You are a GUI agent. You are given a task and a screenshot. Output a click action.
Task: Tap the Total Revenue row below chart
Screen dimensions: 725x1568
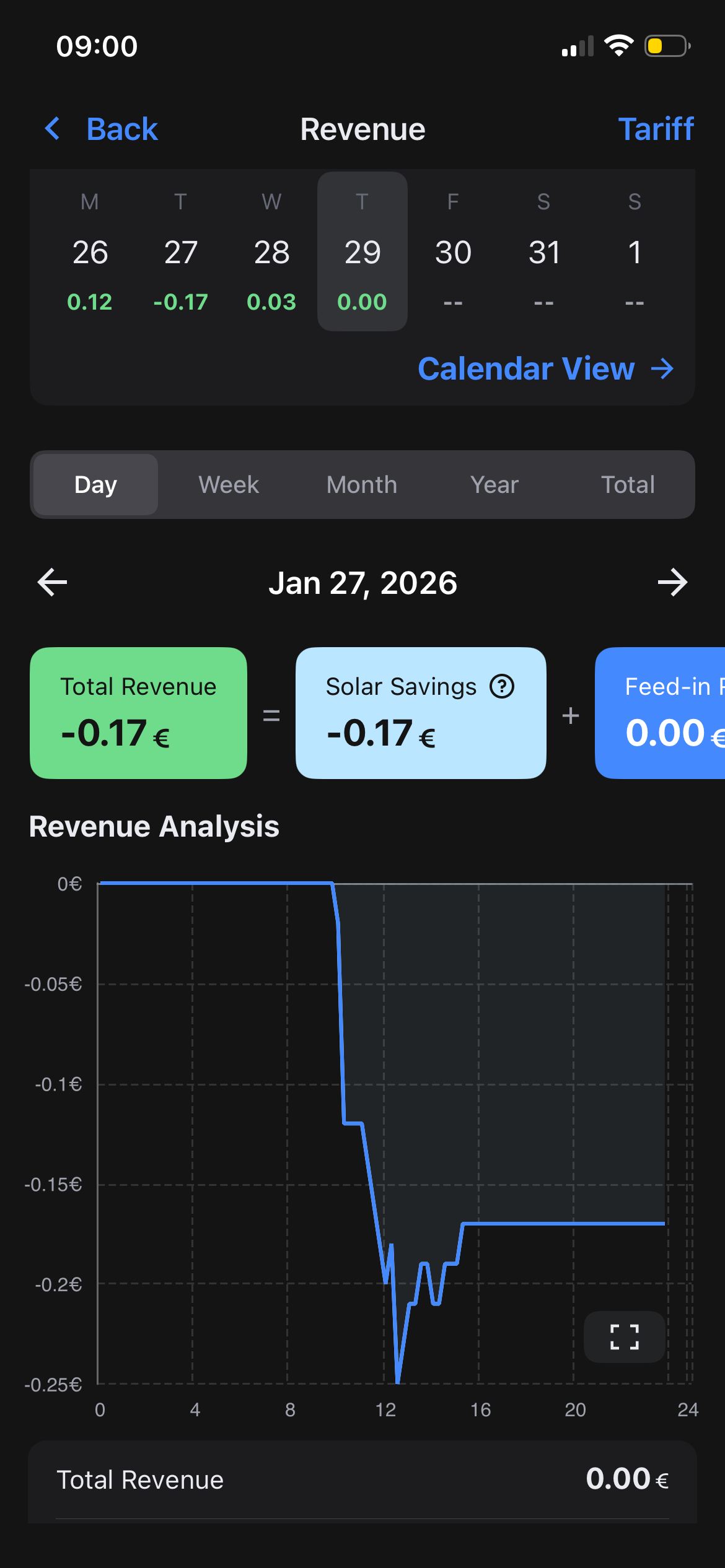coord(362,1479)
